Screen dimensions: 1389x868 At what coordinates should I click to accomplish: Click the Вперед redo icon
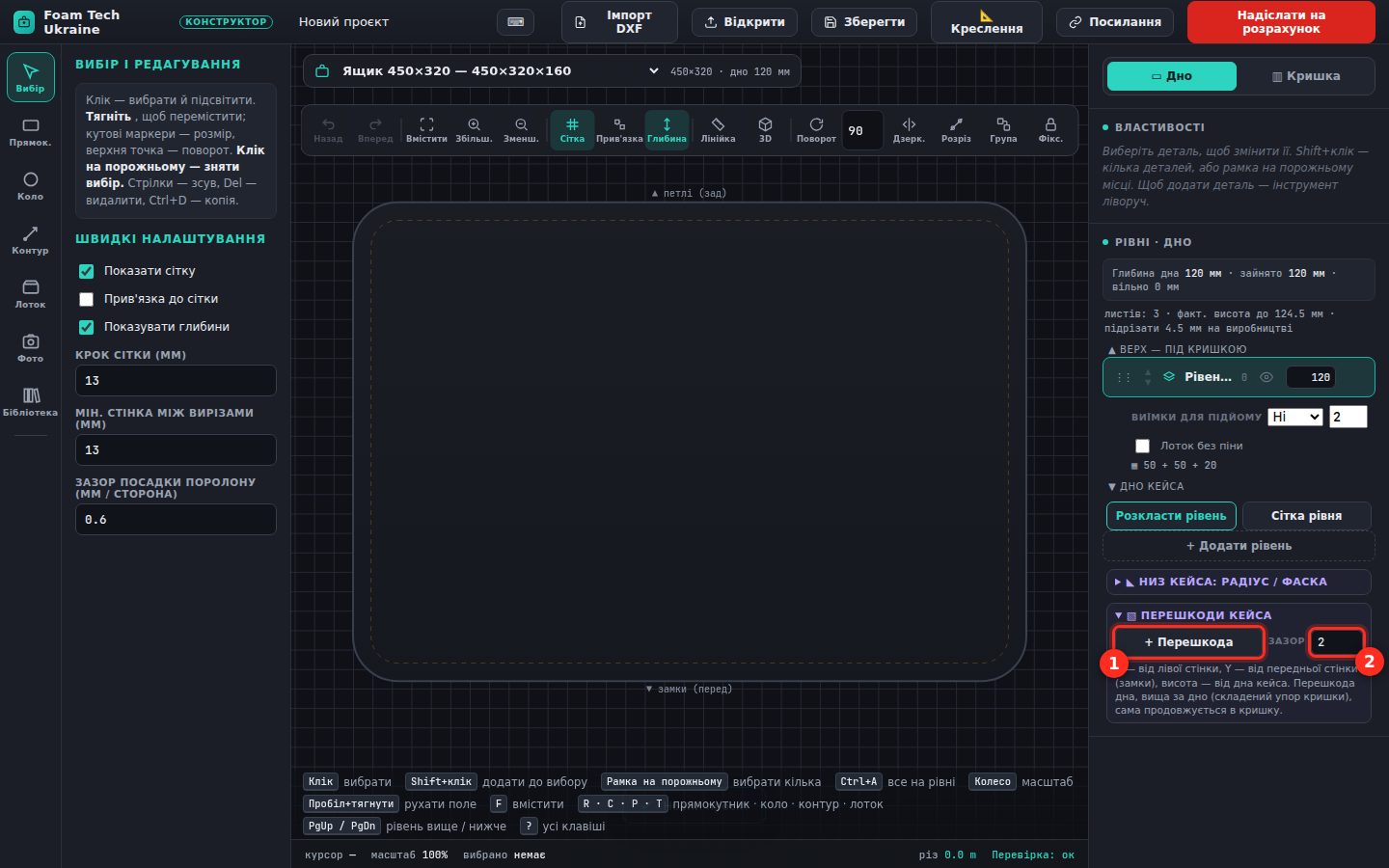coord(375,130)
